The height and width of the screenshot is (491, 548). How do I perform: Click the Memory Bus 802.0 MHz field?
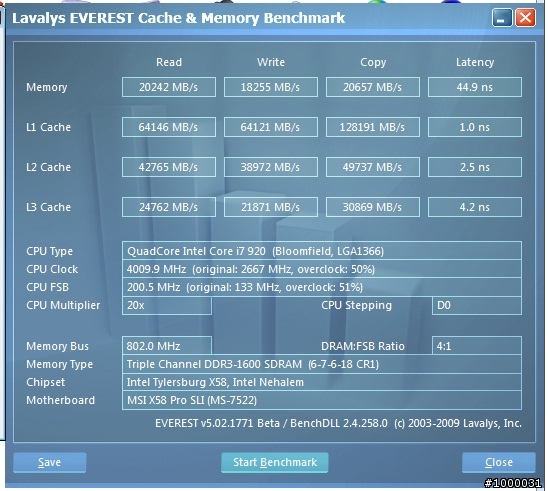click(x=167, y=346)
